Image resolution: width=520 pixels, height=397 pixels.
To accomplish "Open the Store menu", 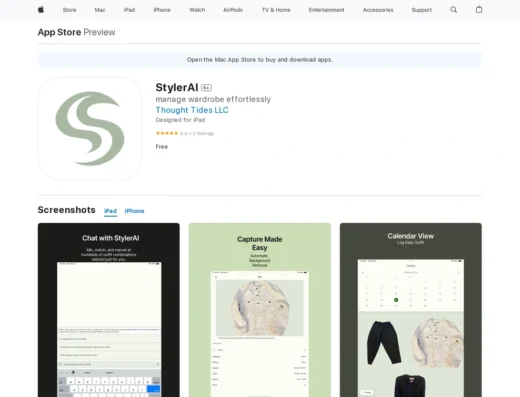I will coord(69,10).
